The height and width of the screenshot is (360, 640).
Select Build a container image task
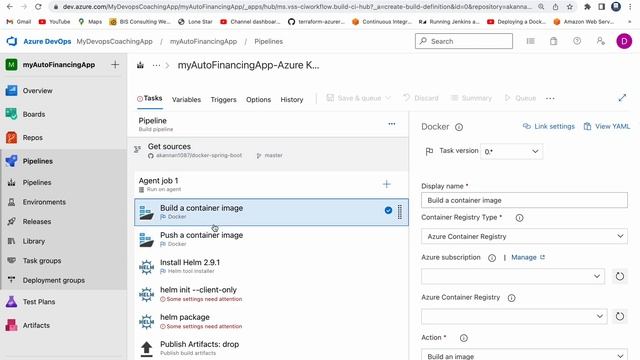(x=271, y=212)
